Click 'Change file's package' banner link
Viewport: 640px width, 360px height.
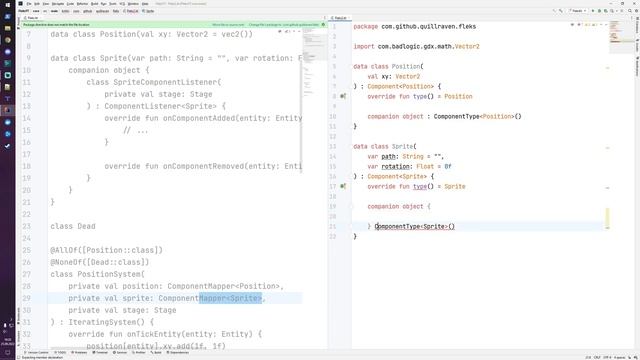point(284,25)
